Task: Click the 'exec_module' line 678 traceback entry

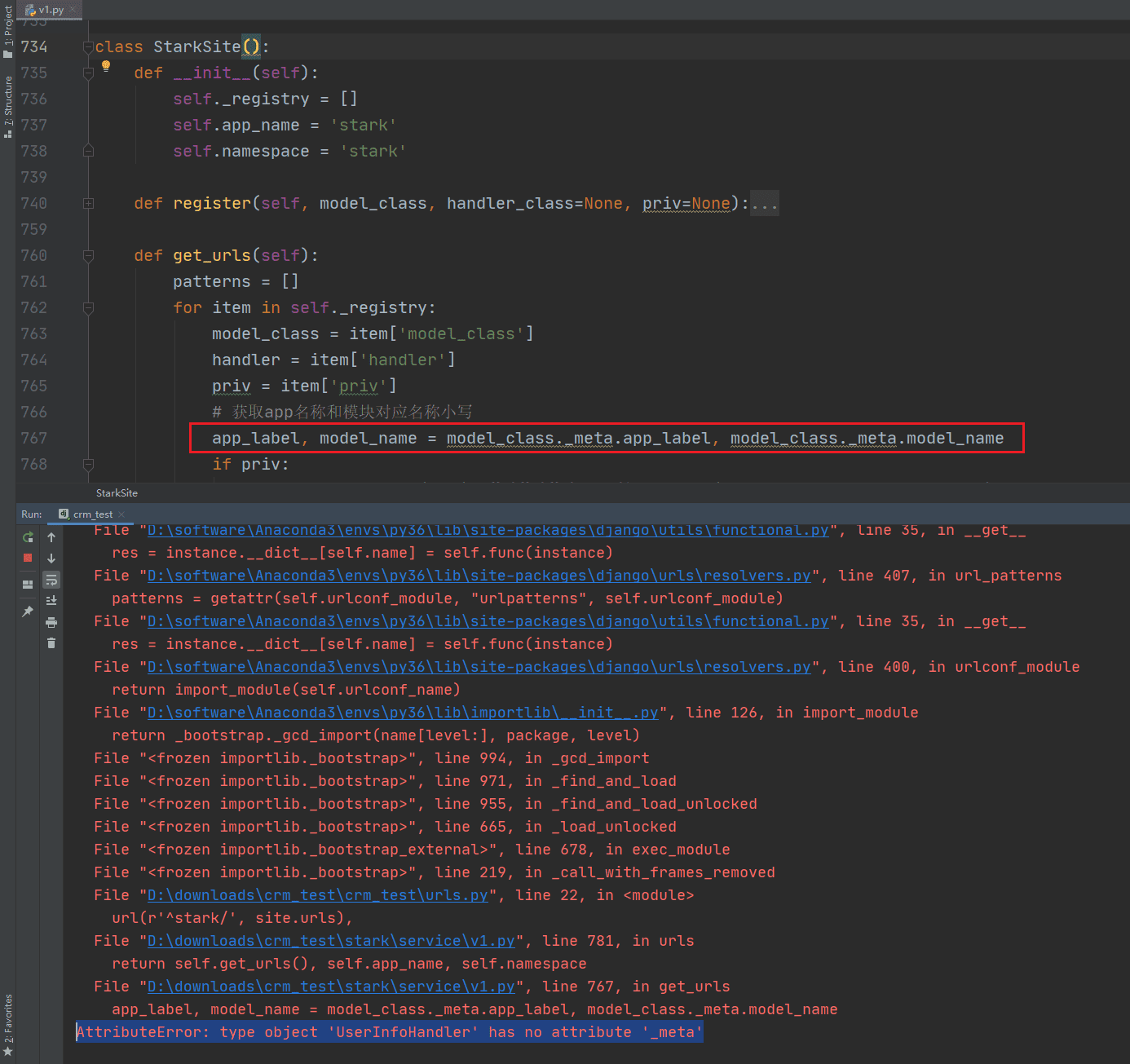Action: (x=412, y=850)
